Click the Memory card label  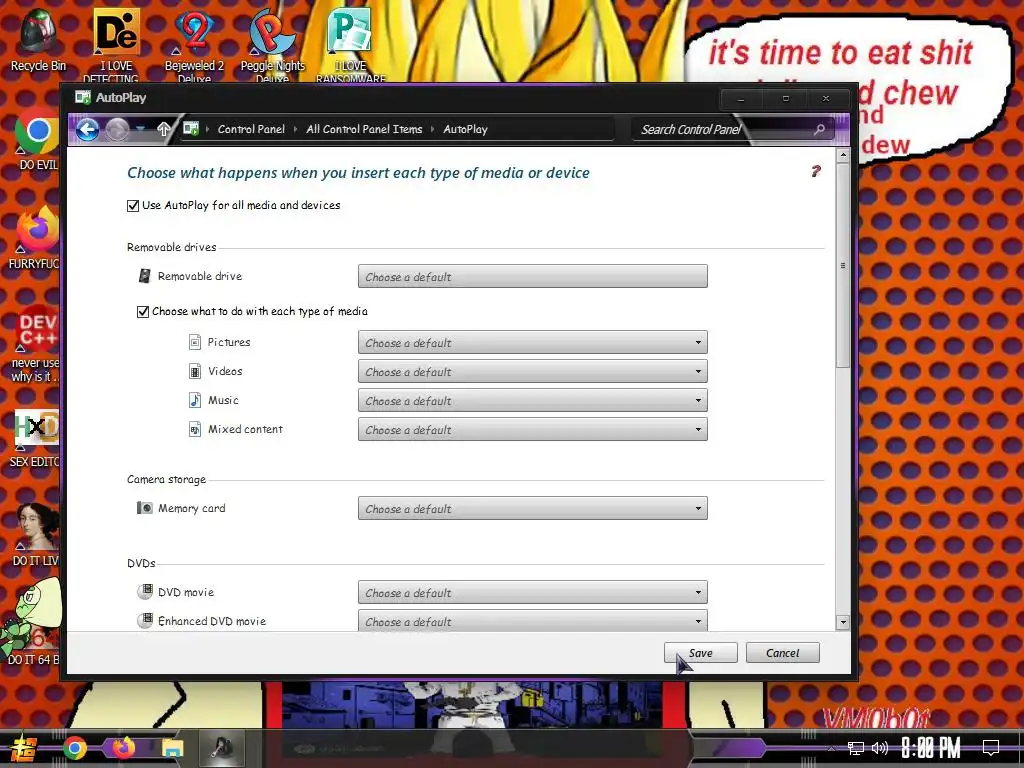(x=191, y=508)
